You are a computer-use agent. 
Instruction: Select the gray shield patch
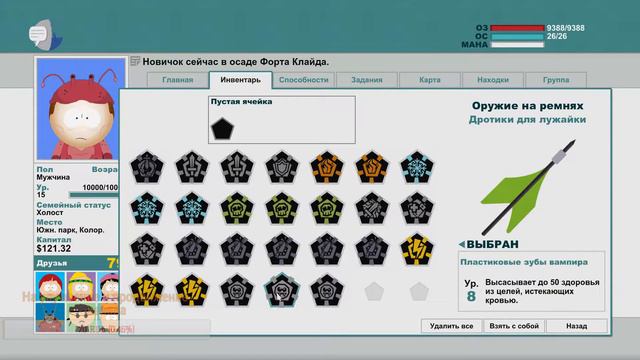pyautogui.click(x=282, y=167)
